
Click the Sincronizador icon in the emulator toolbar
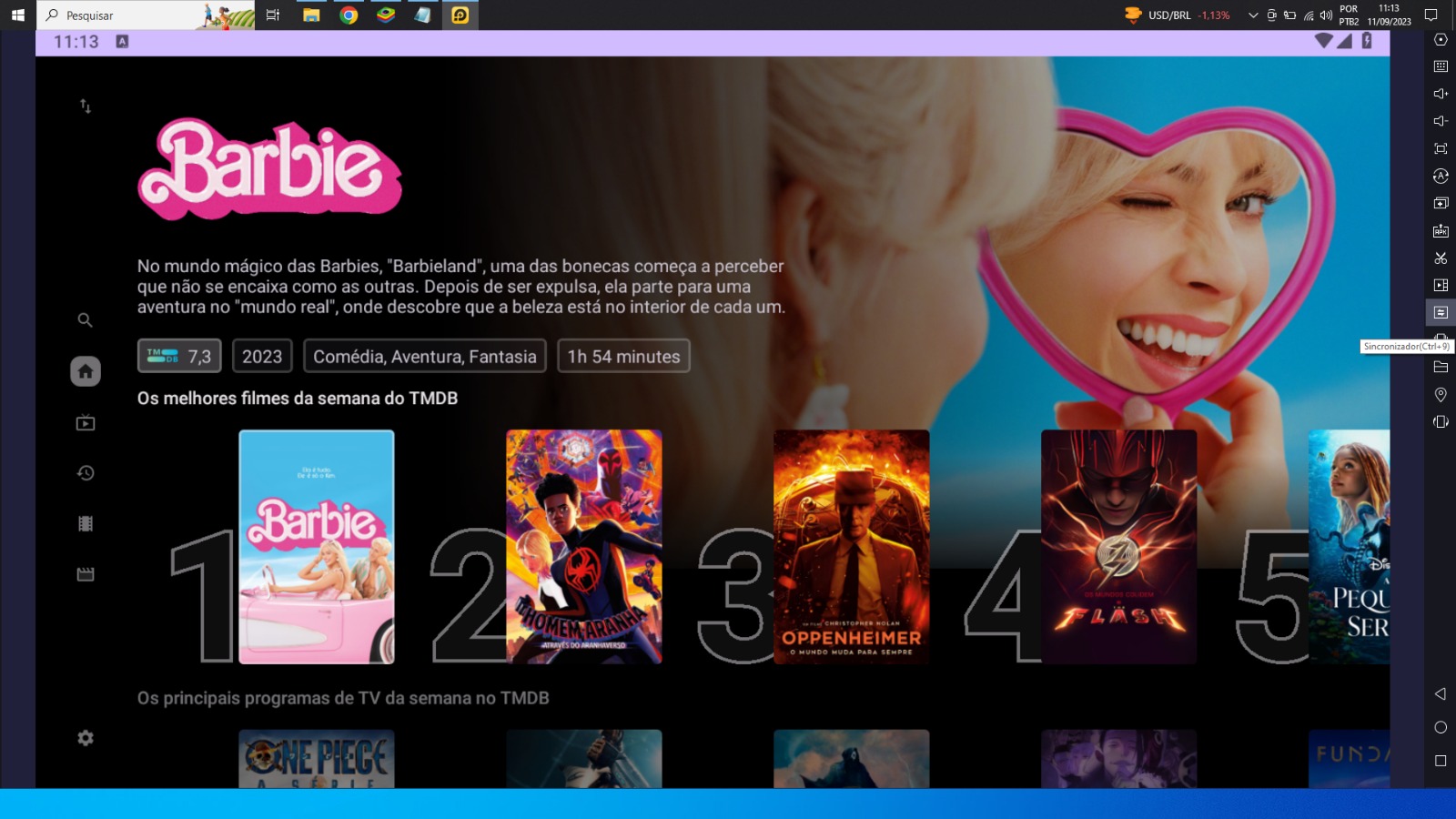1441,312
